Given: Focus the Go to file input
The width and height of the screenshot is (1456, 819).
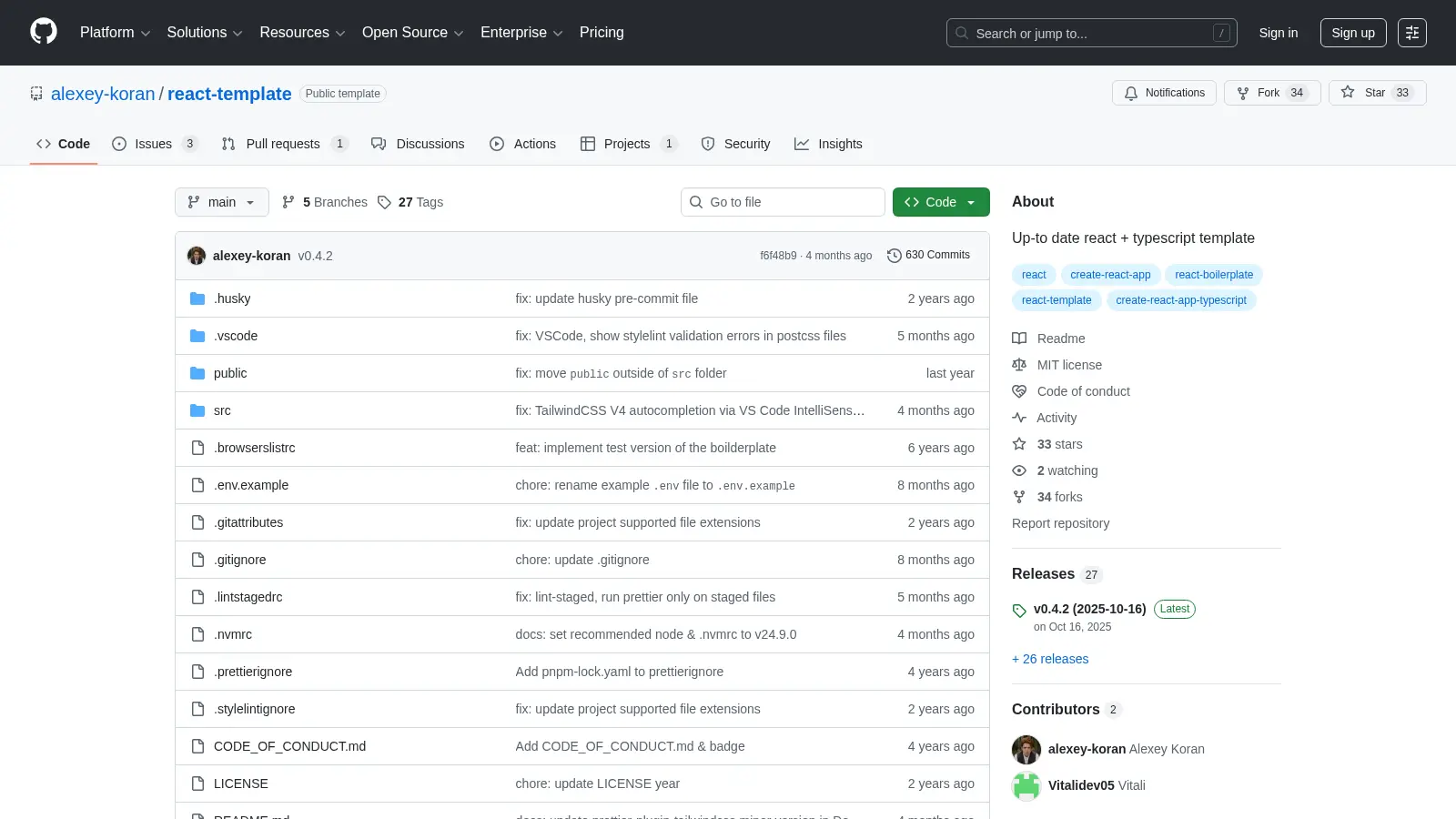Looking at the screenshot, I should click(x=783, y=202).
